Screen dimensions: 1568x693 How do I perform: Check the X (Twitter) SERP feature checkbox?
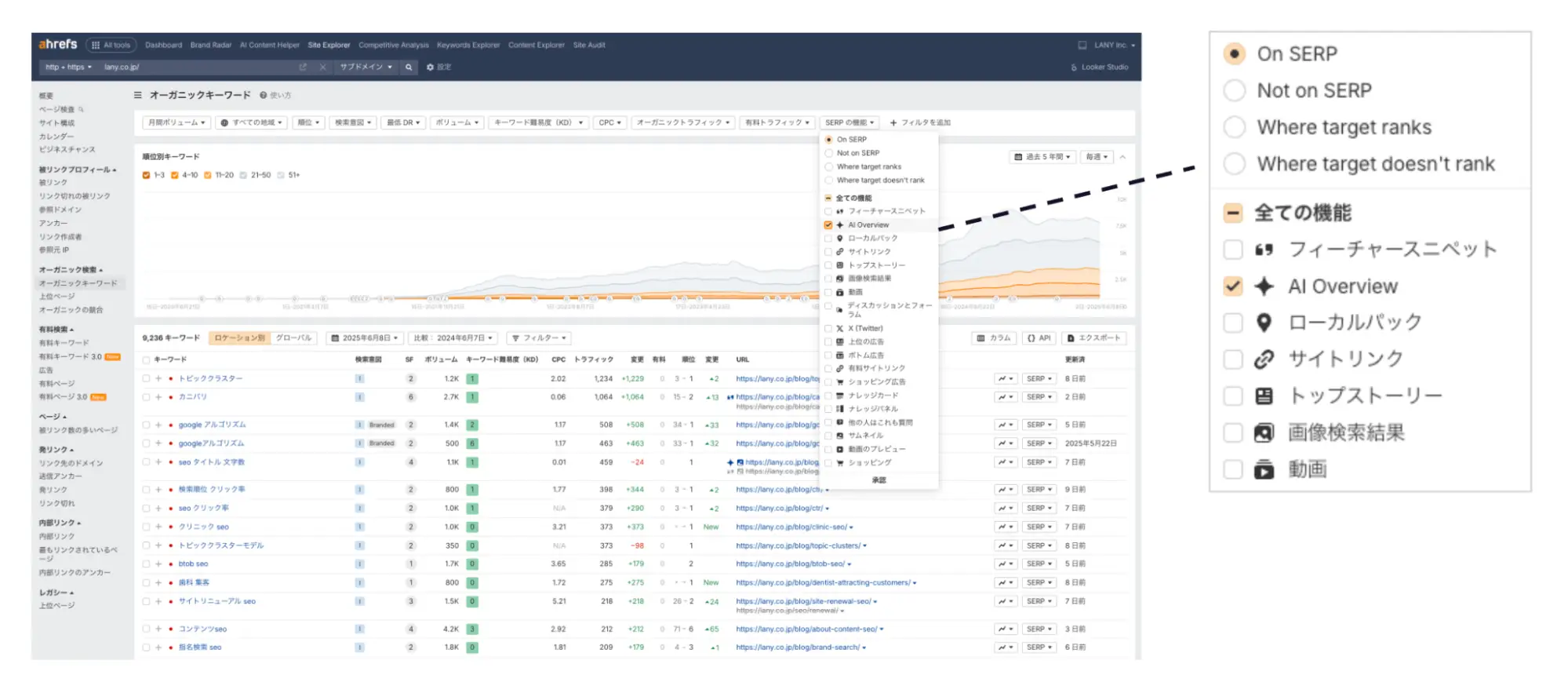pos(828,329)
